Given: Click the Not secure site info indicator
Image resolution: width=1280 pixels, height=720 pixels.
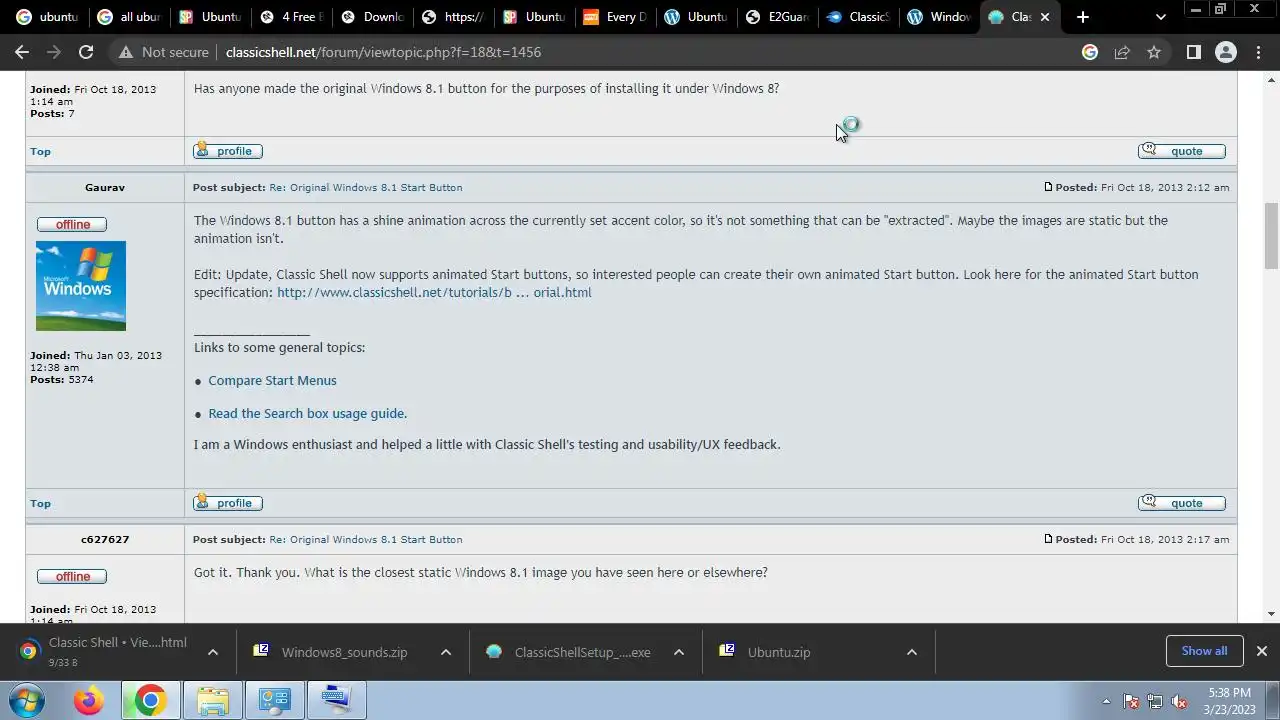Looking at the screenshot, I should tap(164, 52).
